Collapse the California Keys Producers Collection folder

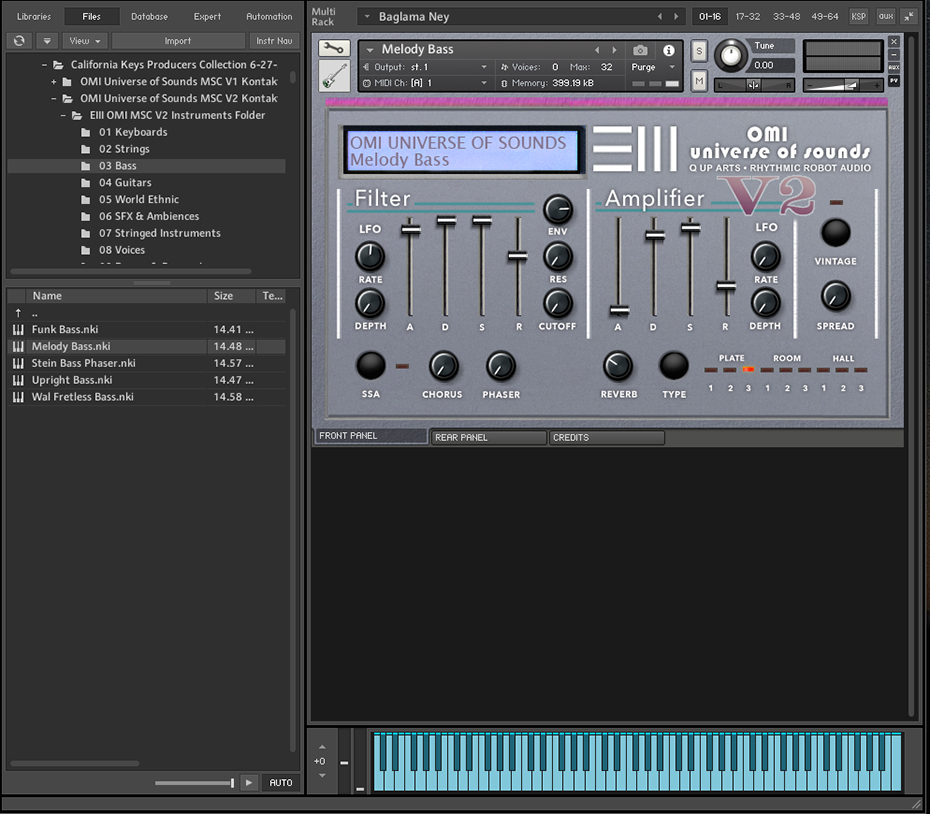(44, 65)
